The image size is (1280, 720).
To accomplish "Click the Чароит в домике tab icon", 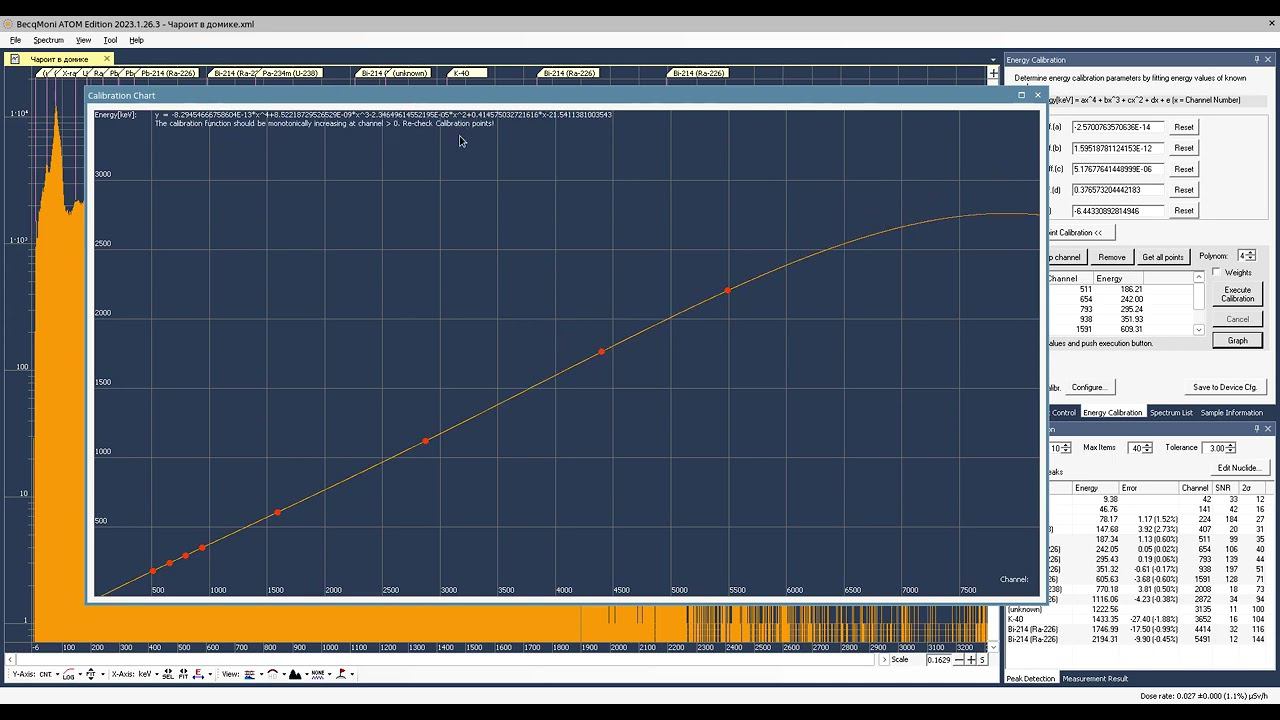I will [x=15, y=59].
